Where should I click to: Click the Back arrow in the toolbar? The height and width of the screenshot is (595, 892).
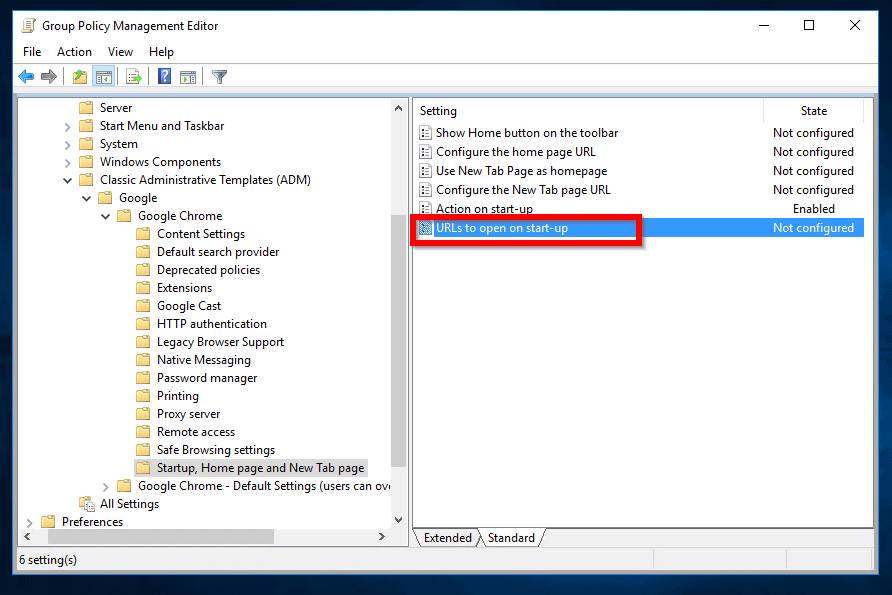click(26, 77)
